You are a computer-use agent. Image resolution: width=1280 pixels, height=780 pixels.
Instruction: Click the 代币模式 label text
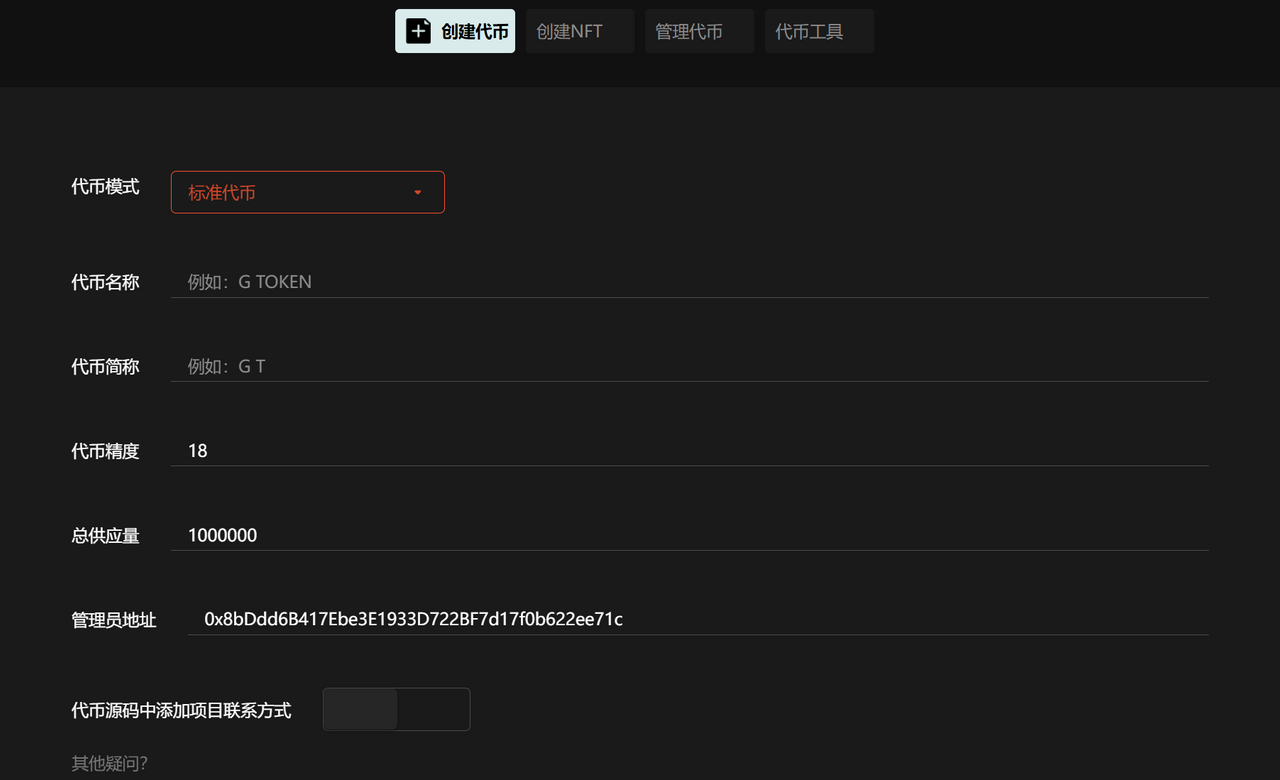pos(105,187)
